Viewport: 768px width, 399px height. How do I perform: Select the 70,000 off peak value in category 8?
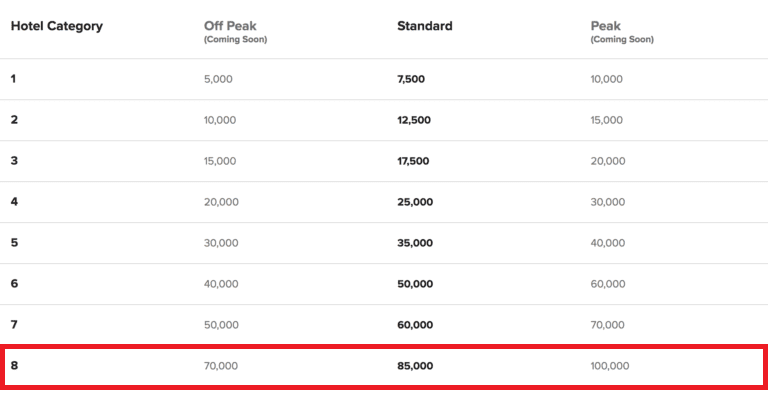(220, 366)
